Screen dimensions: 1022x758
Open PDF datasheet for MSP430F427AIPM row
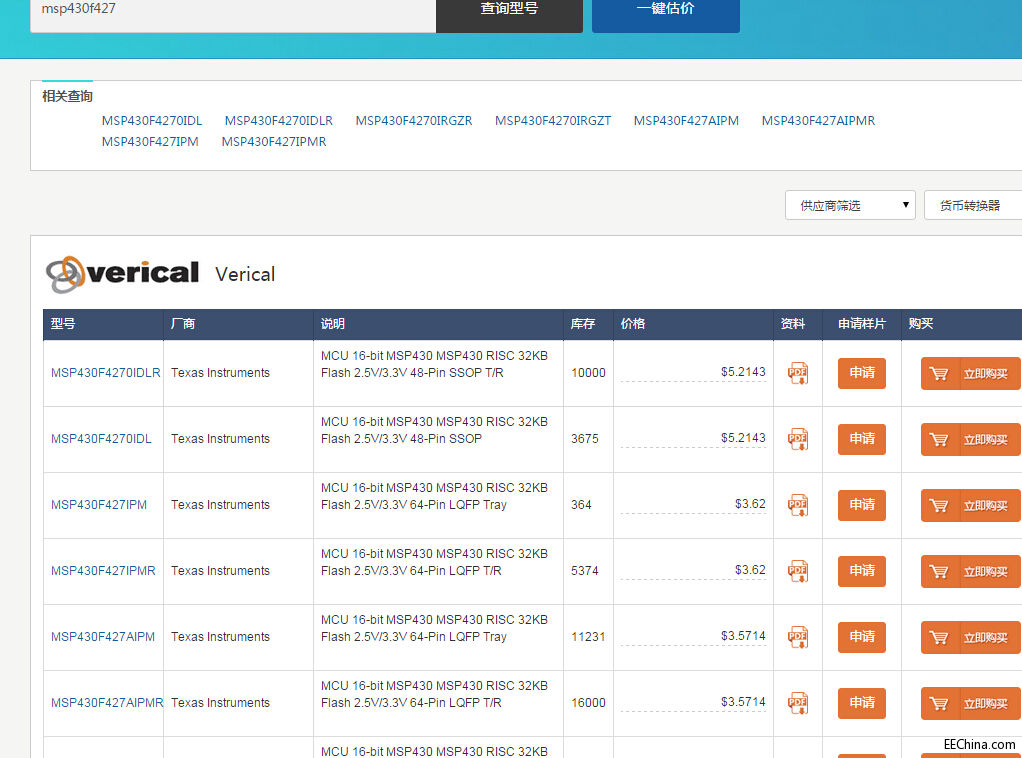point(798,637)
